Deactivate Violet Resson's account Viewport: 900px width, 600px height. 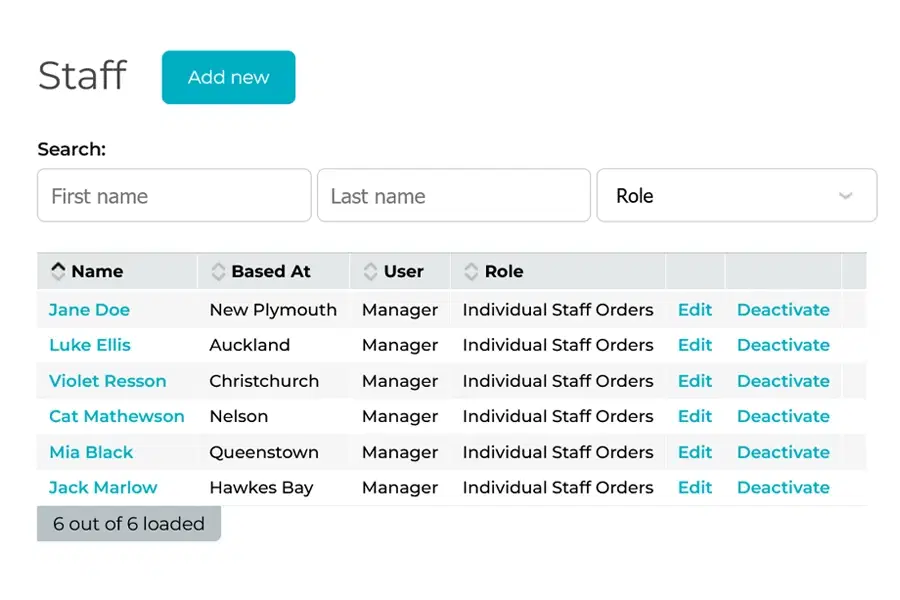click(783, 381)
